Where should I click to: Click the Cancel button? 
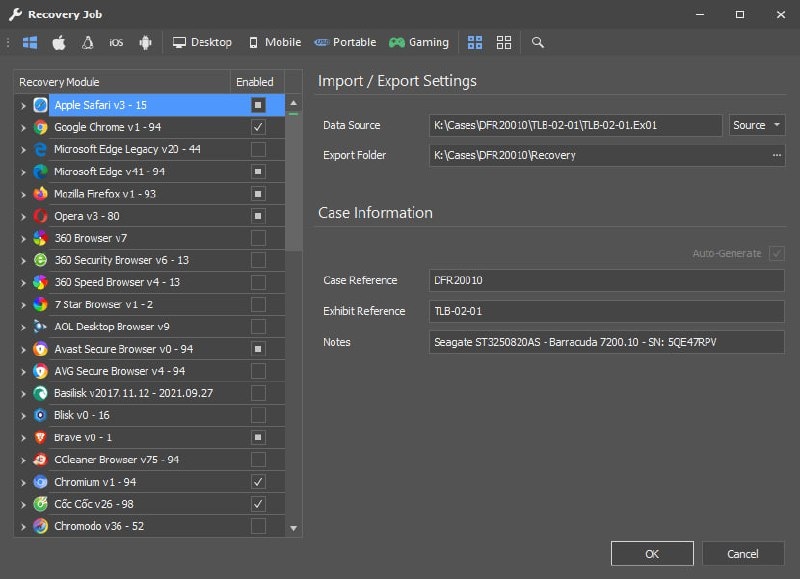coord(743,553)
